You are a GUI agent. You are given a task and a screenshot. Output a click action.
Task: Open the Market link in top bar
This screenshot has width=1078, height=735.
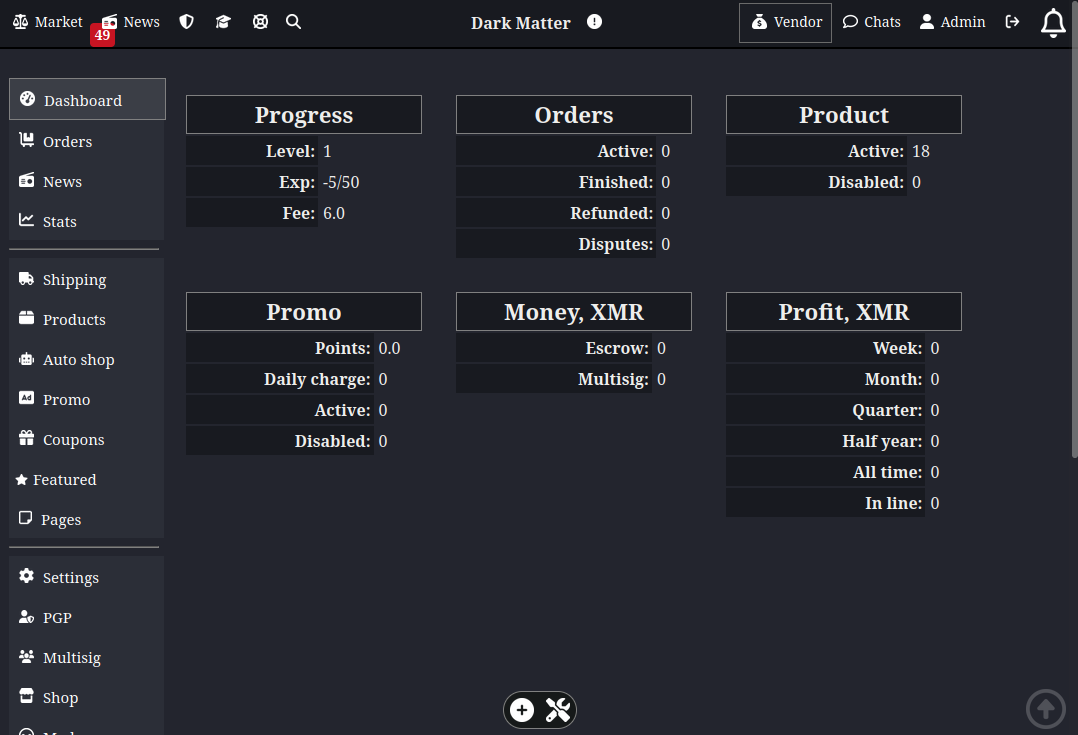pyautogui.click(x=47, y=22)
